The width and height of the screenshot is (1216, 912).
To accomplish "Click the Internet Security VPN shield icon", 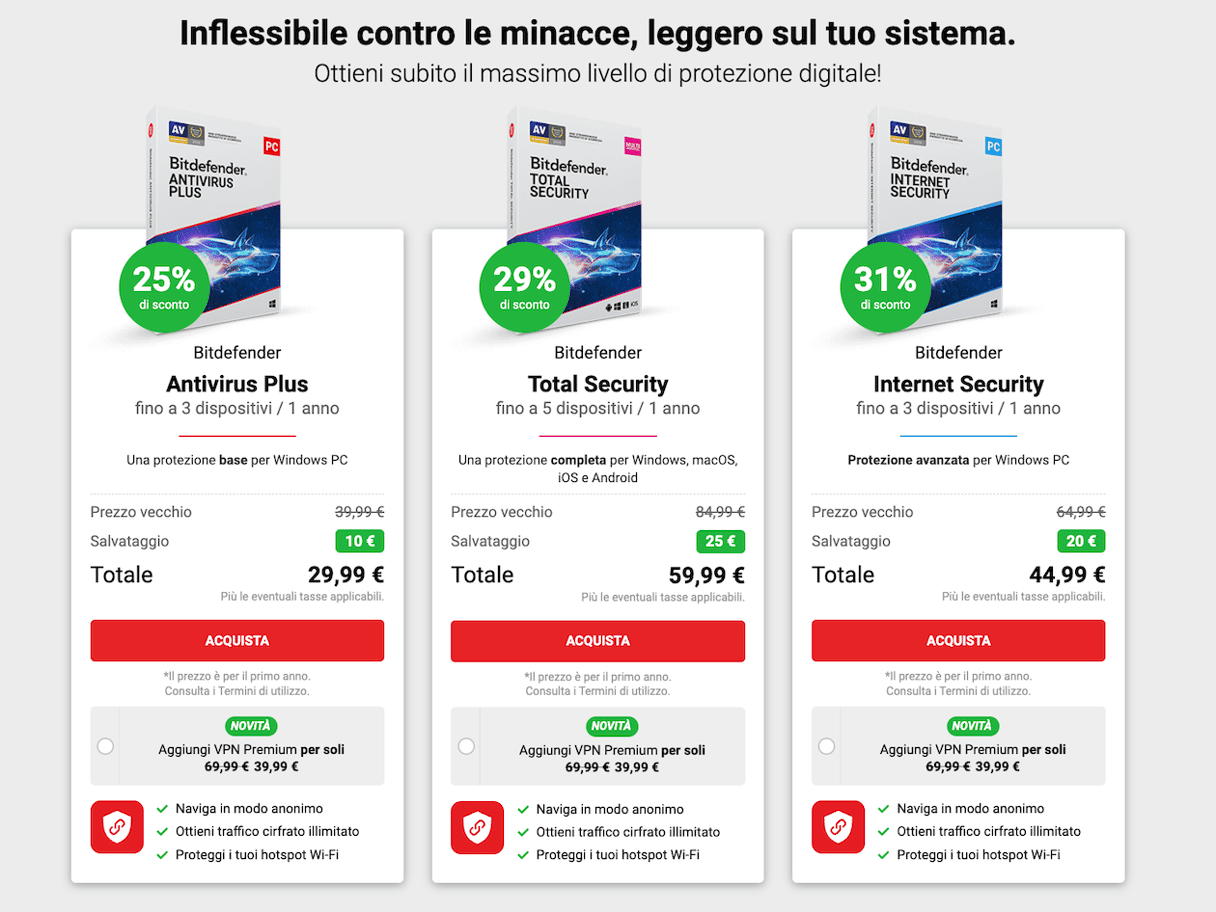I will pyautogui.click(x=838, y=827).
